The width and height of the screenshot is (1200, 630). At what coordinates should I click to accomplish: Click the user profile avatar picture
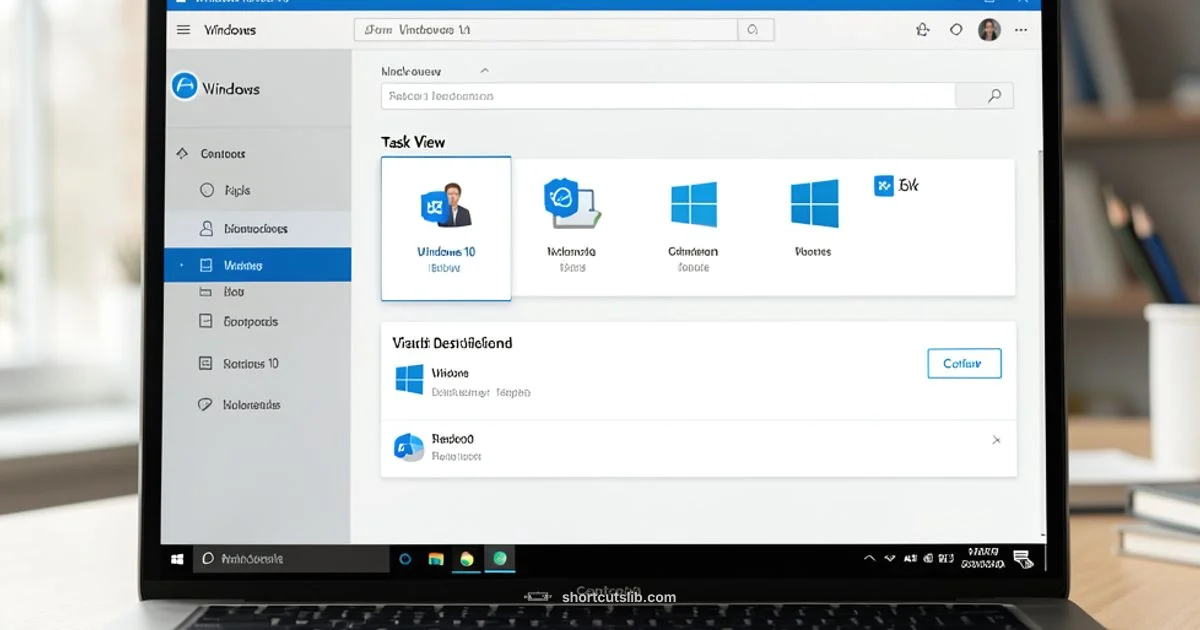[x=989, y=29]
